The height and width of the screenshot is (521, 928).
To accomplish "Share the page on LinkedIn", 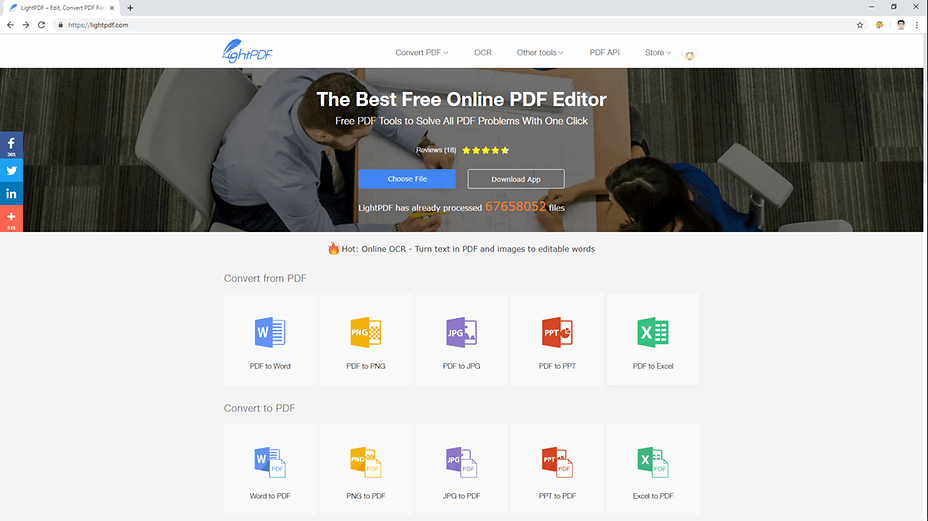I will pyautogui.click(x=11, y=194).
